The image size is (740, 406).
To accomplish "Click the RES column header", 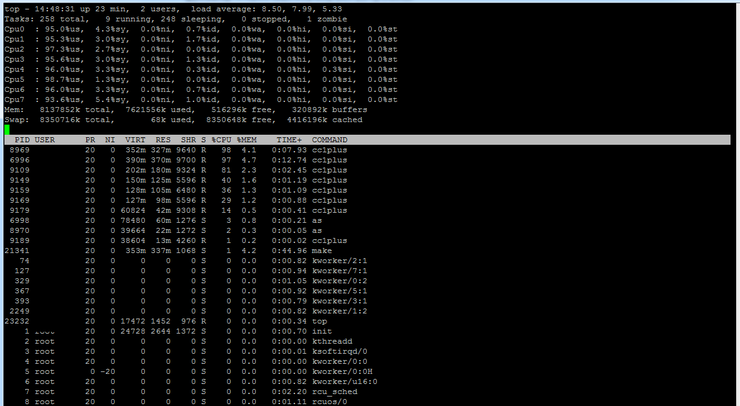I will (163, 140).
